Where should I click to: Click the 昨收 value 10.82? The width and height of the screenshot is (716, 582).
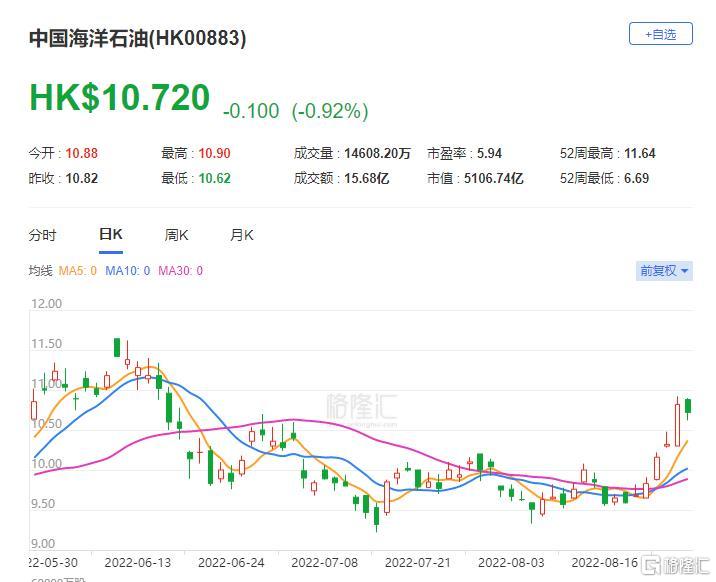[82, 178]
